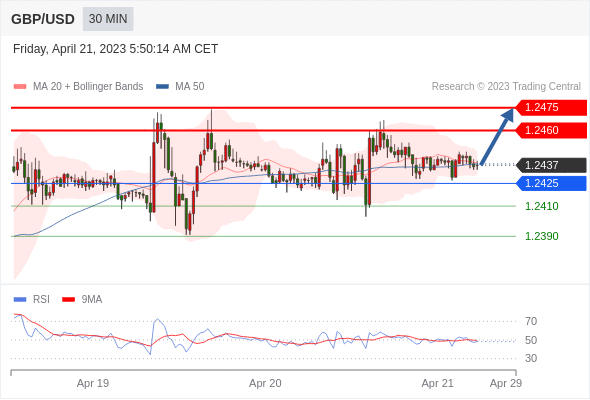Click the Apr 20 axis date

tap(265, 383)
